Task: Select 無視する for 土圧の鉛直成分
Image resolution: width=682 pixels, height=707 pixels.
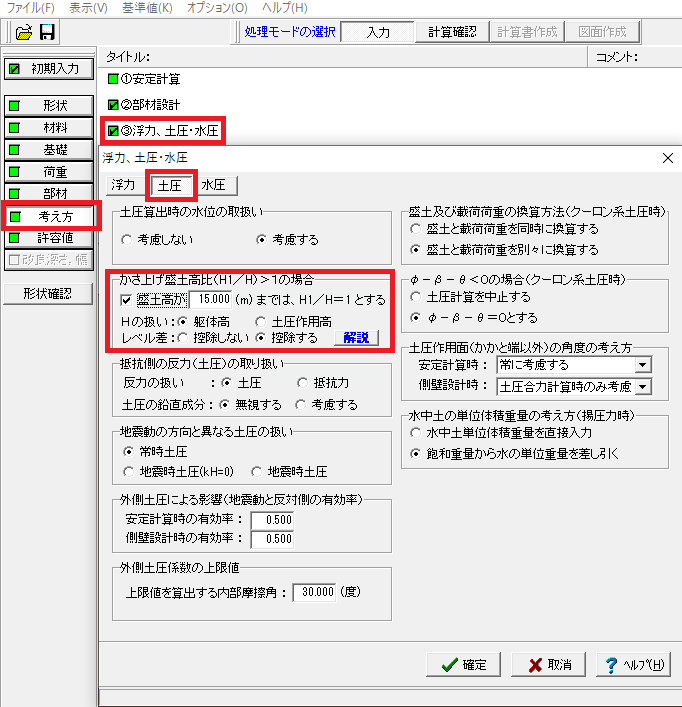Action: [x=224, y=405]
